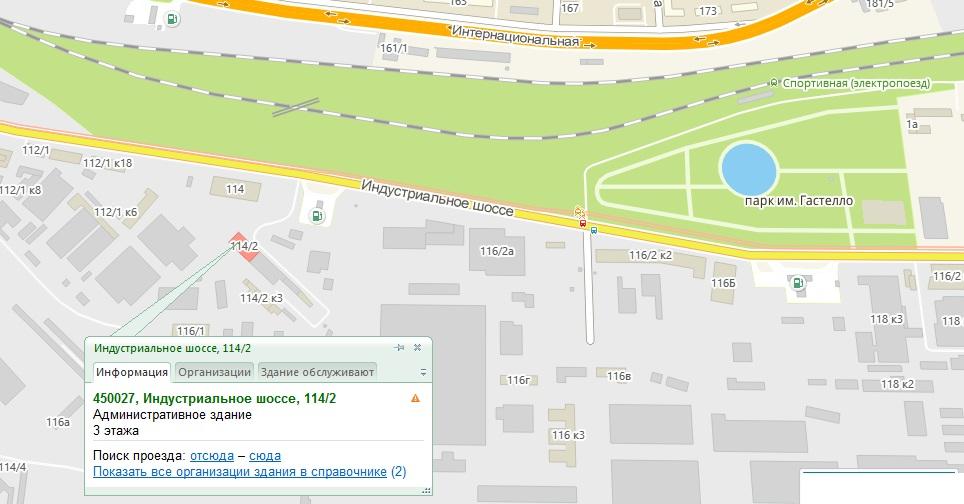Click the 'сюда' route link
The width and height of the screenshot is (964, 504).
(x=265, y=456)
